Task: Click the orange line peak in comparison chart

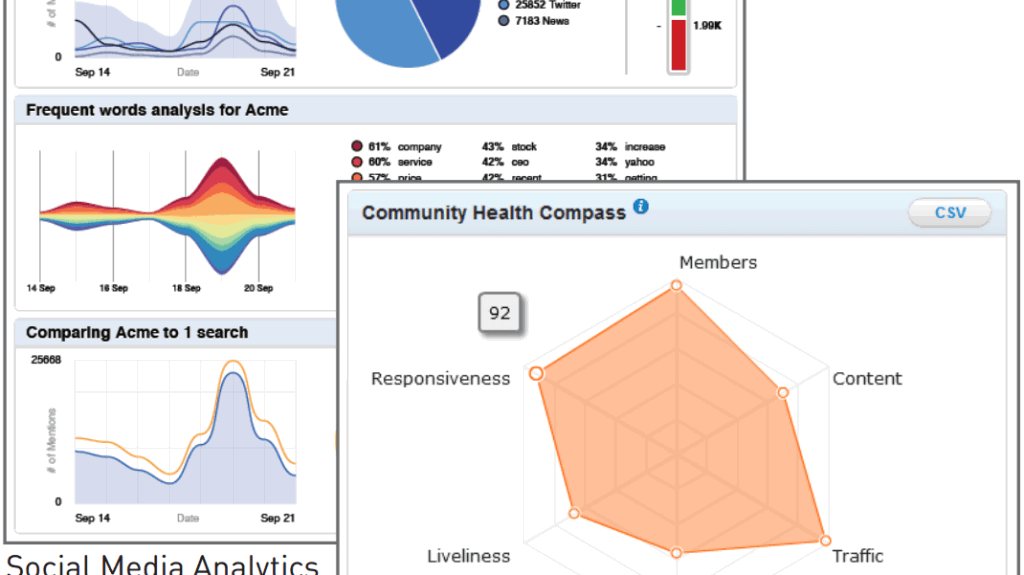Action: click(x=232, y=361)
